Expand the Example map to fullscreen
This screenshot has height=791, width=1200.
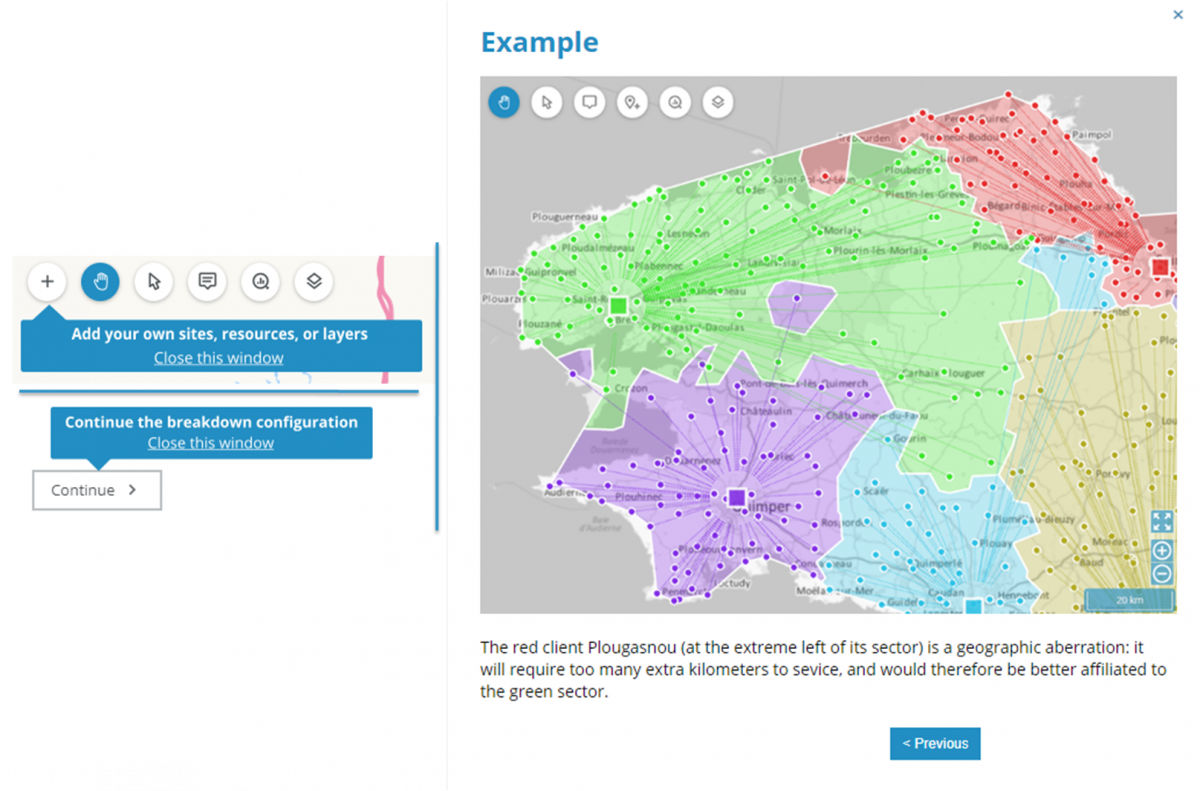[x=1161, y=521]
